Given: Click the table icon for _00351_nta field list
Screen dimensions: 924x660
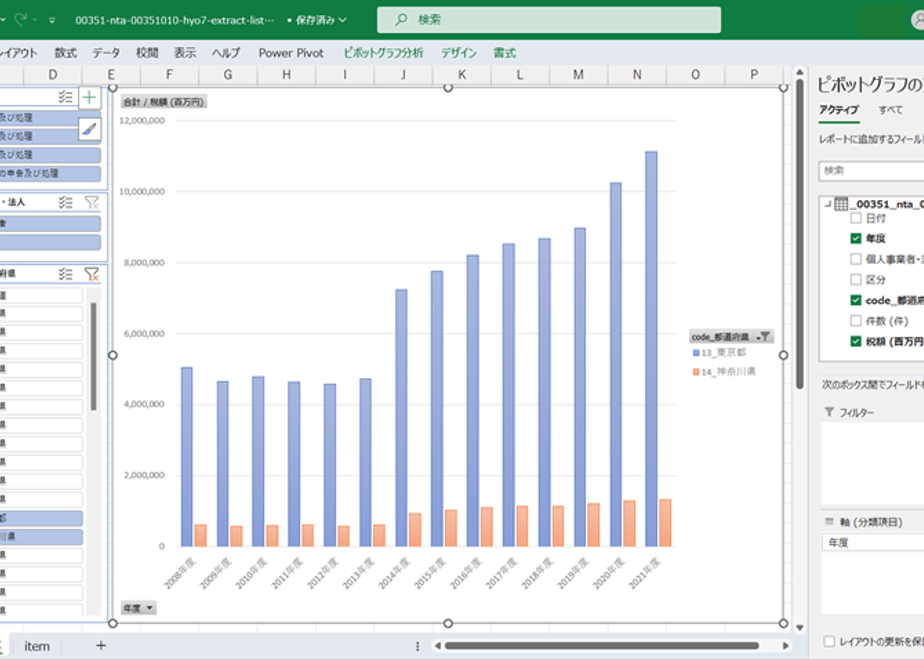Looking at the screenshot, I should [x=841, y=204].
